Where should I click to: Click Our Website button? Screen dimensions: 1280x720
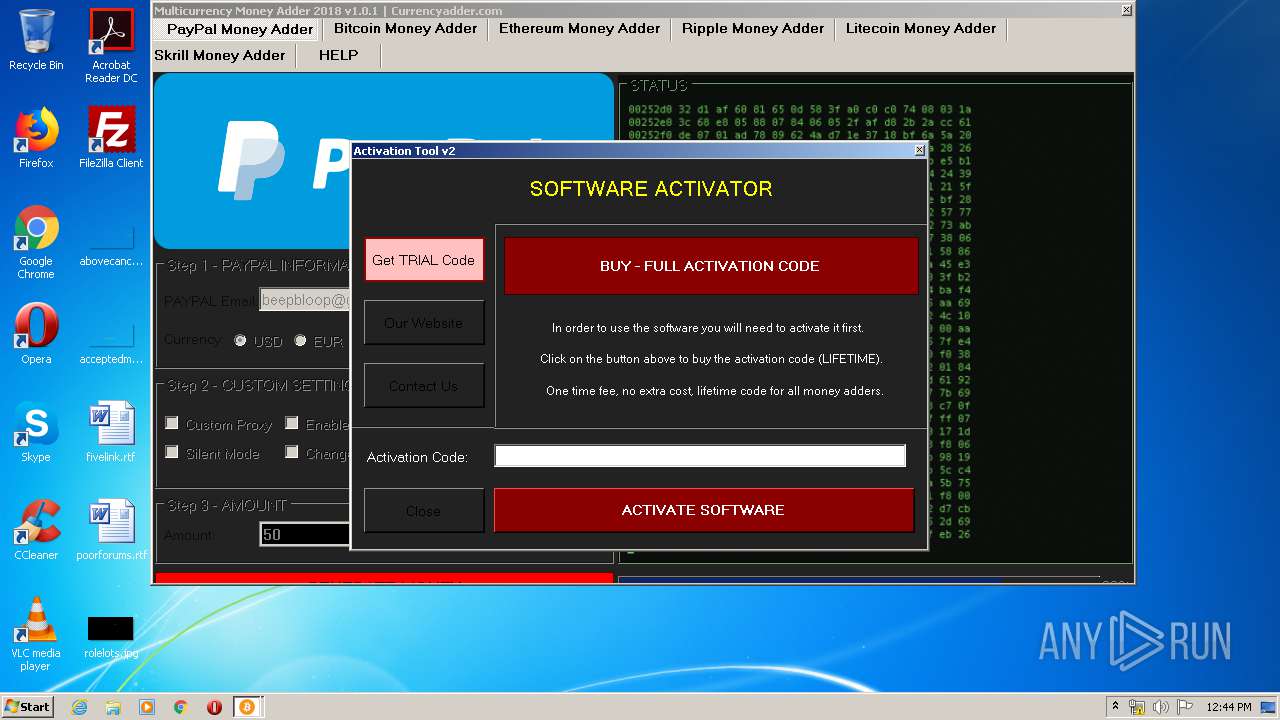[424, 323]
